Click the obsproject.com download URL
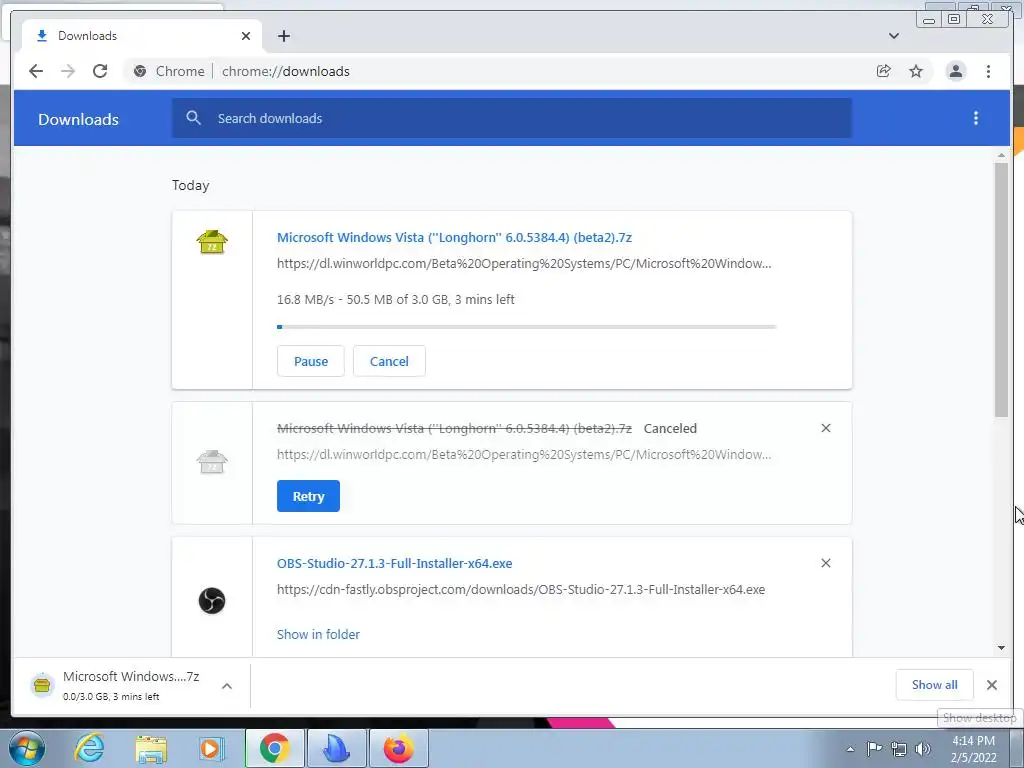 (x=520, y=589)
